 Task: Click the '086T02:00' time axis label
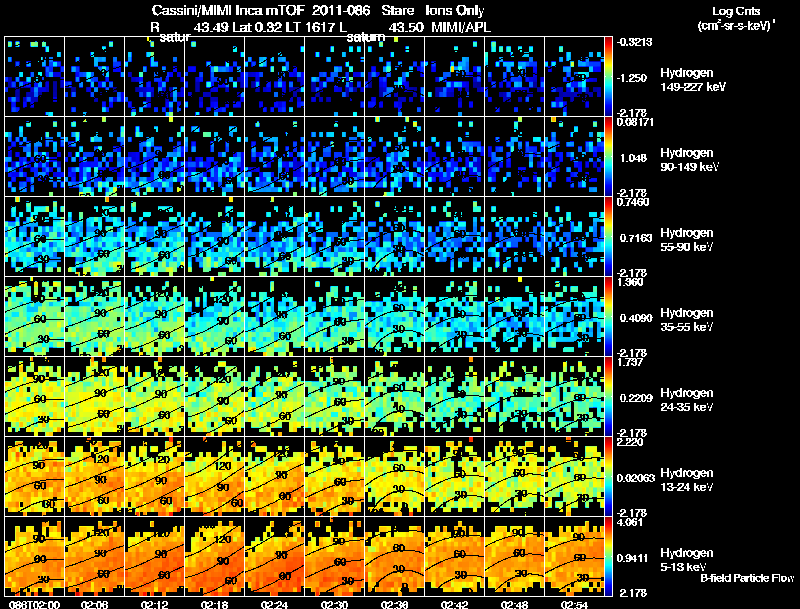pyautogui.click(x=34, y=604)
